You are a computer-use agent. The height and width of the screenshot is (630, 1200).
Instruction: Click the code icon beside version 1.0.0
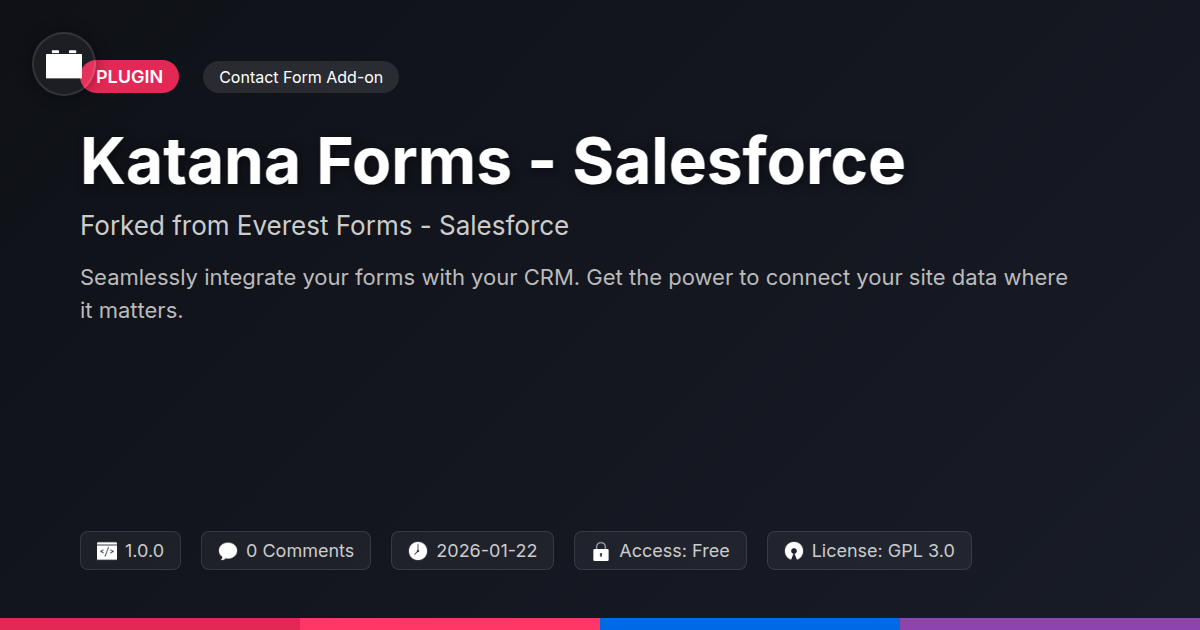(x=107, y=551)
